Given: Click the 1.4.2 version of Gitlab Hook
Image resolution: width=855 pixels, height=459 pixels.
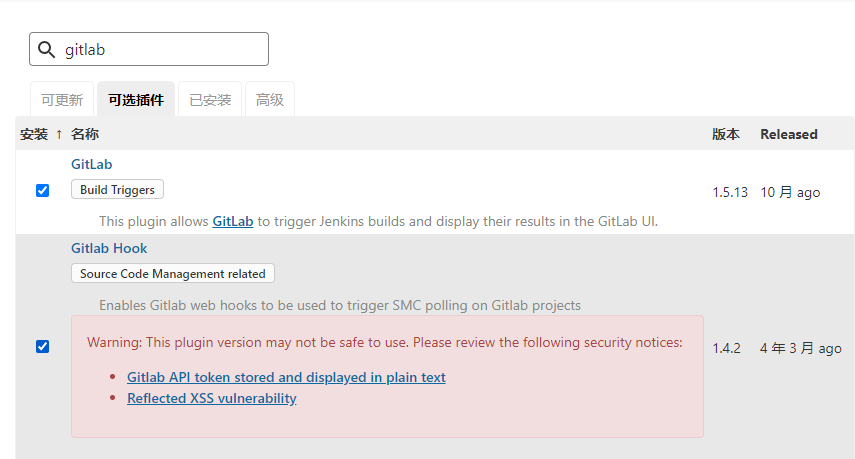Looking at the screenshot, I should pos(726,348).
